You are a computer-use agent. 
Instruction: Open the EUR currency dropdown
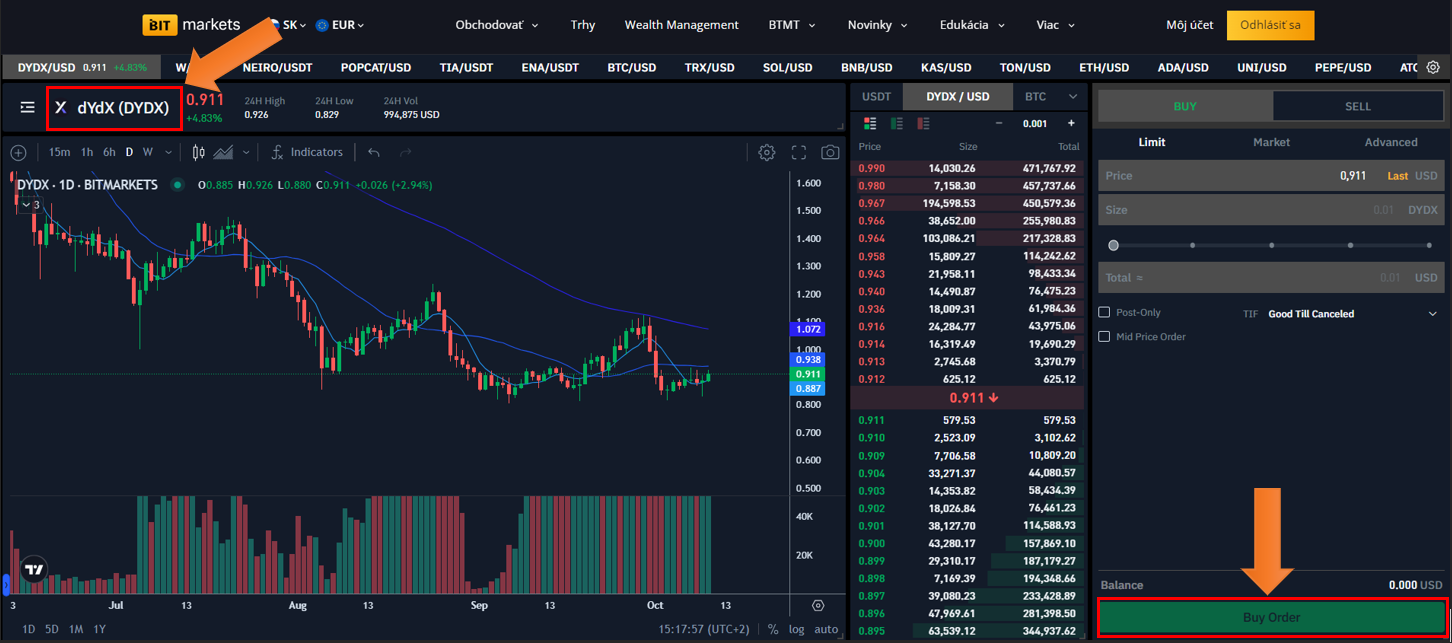tap(340, 25)
